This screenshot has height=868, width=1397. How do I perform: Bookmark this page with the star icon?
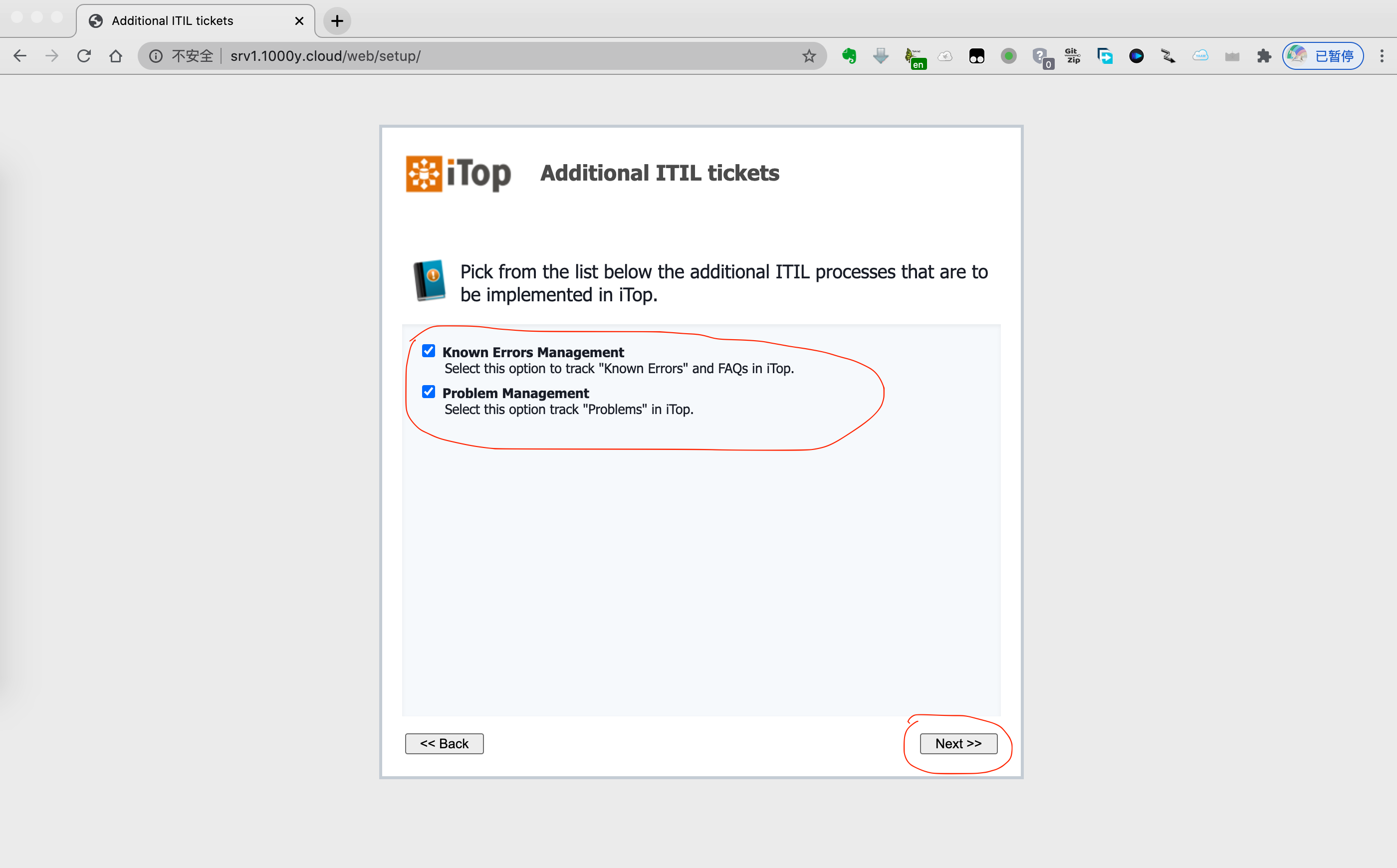coord(808,56)
